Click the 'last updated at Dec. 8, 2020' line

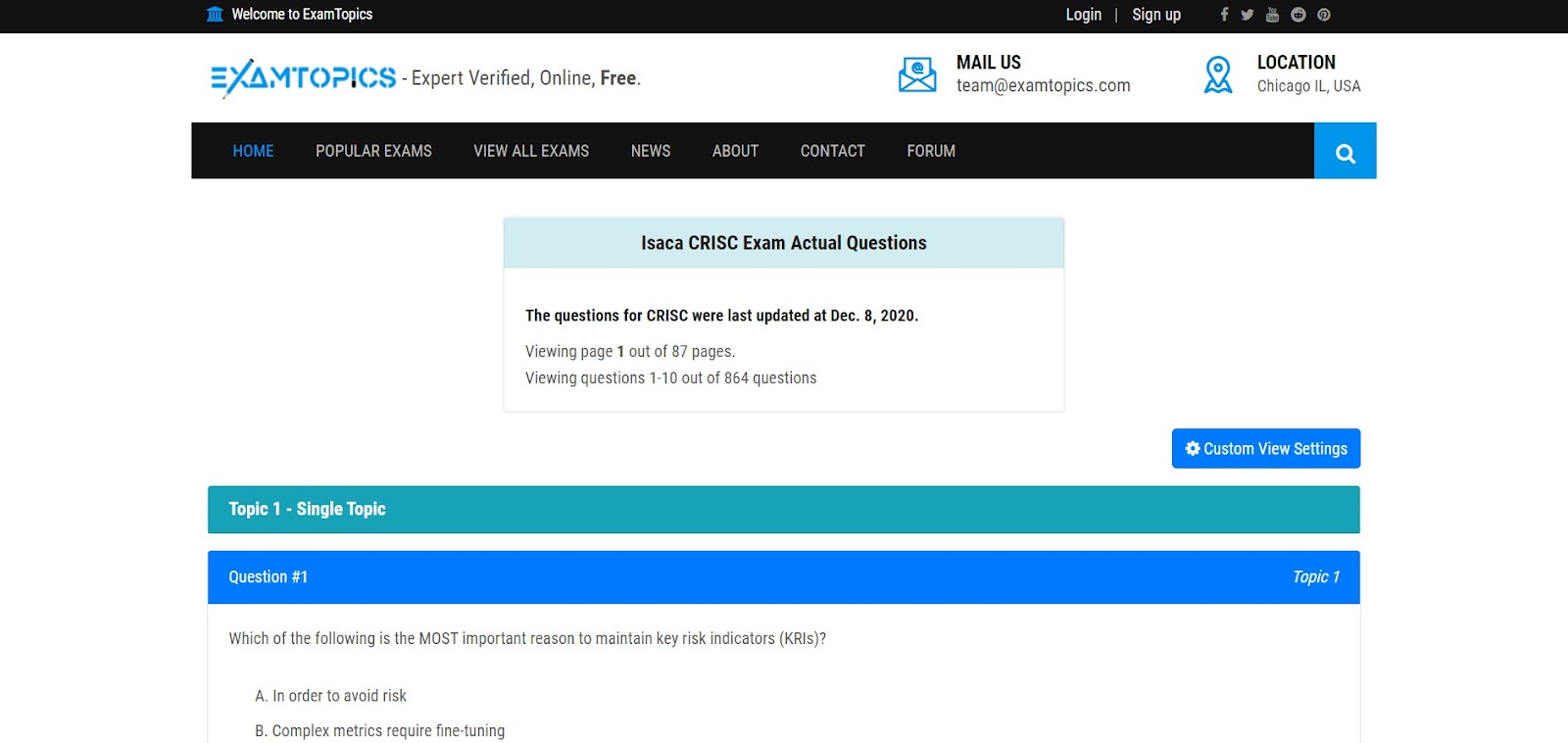pyautogui.click(x=721, y=316)
